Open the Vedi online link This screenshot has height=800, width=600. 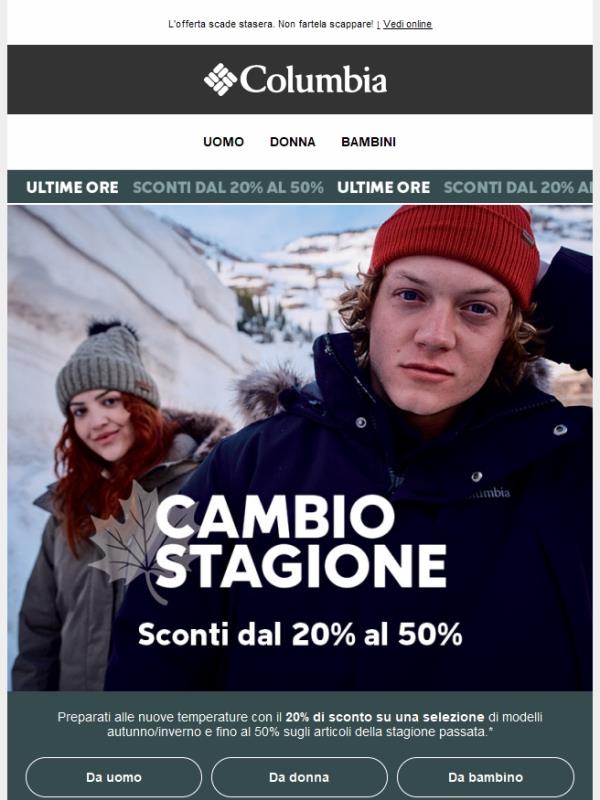click(407, 24)
